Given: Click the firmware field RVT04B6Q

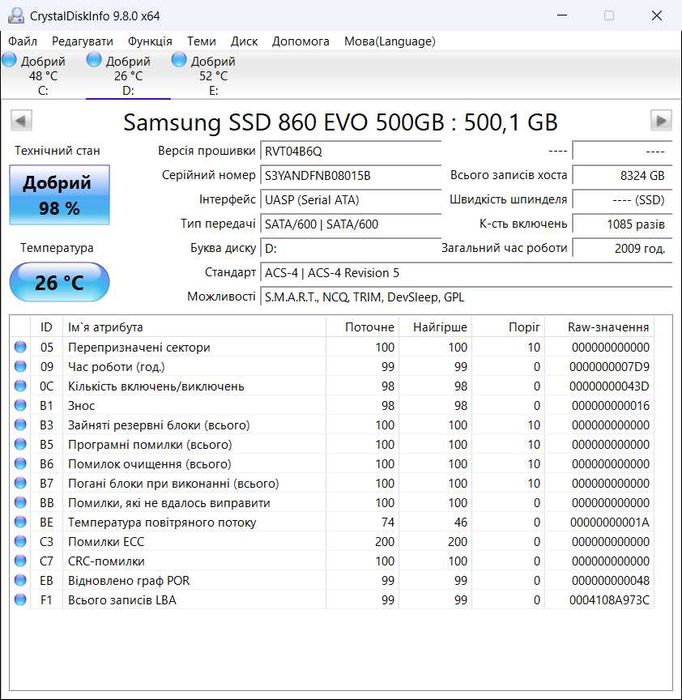Looking at the screenshot, I should pos(351,151).
